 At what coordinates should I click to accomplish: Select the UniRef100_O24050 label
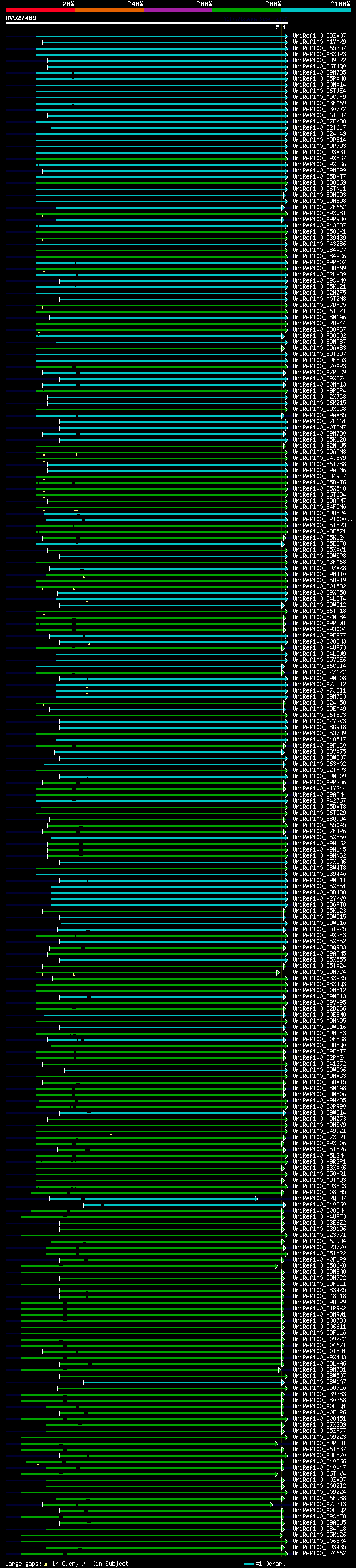pyautogui.click(x=319, y=703)
